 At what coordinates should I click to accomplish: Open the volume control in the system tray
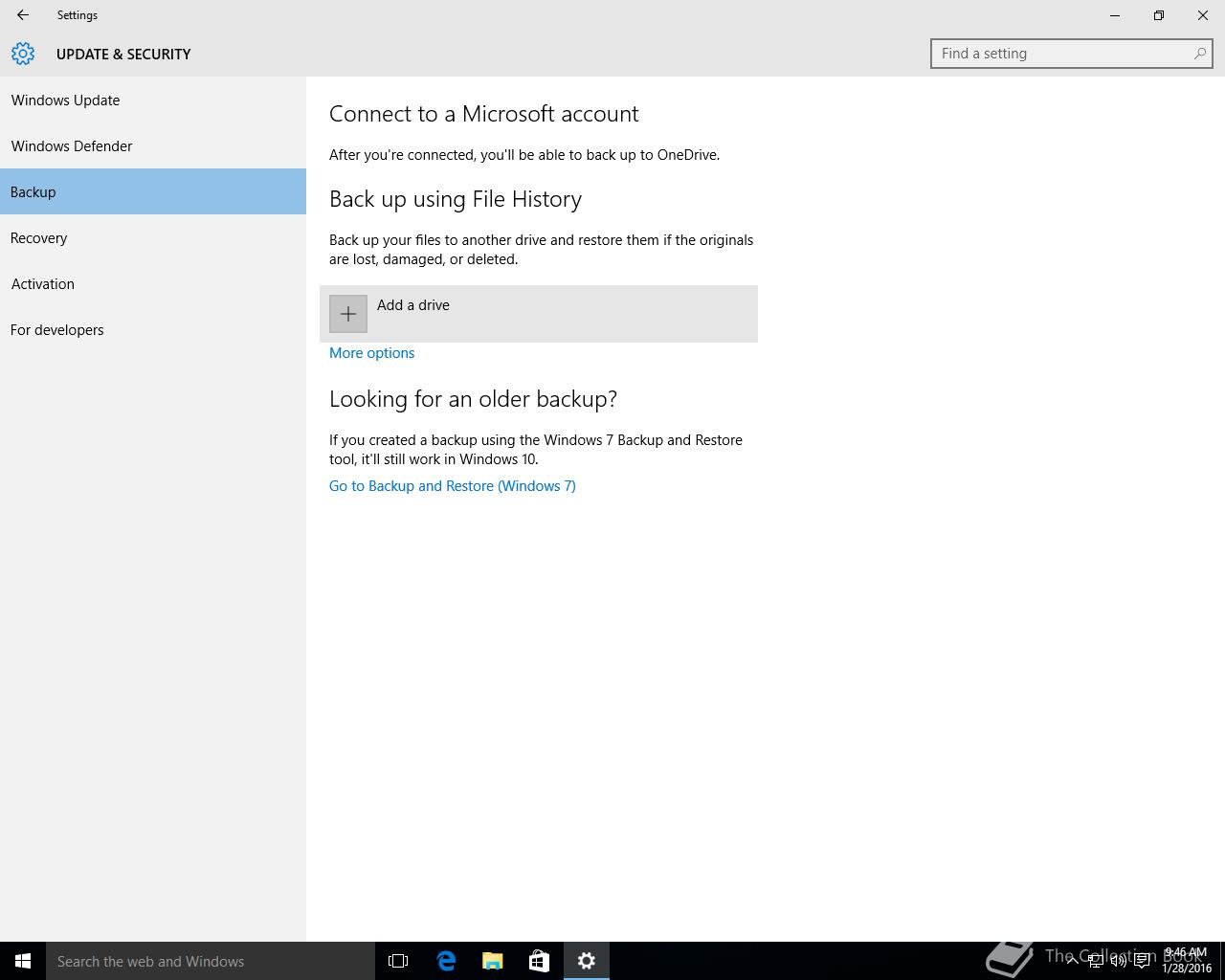(x=1118, y=961)
